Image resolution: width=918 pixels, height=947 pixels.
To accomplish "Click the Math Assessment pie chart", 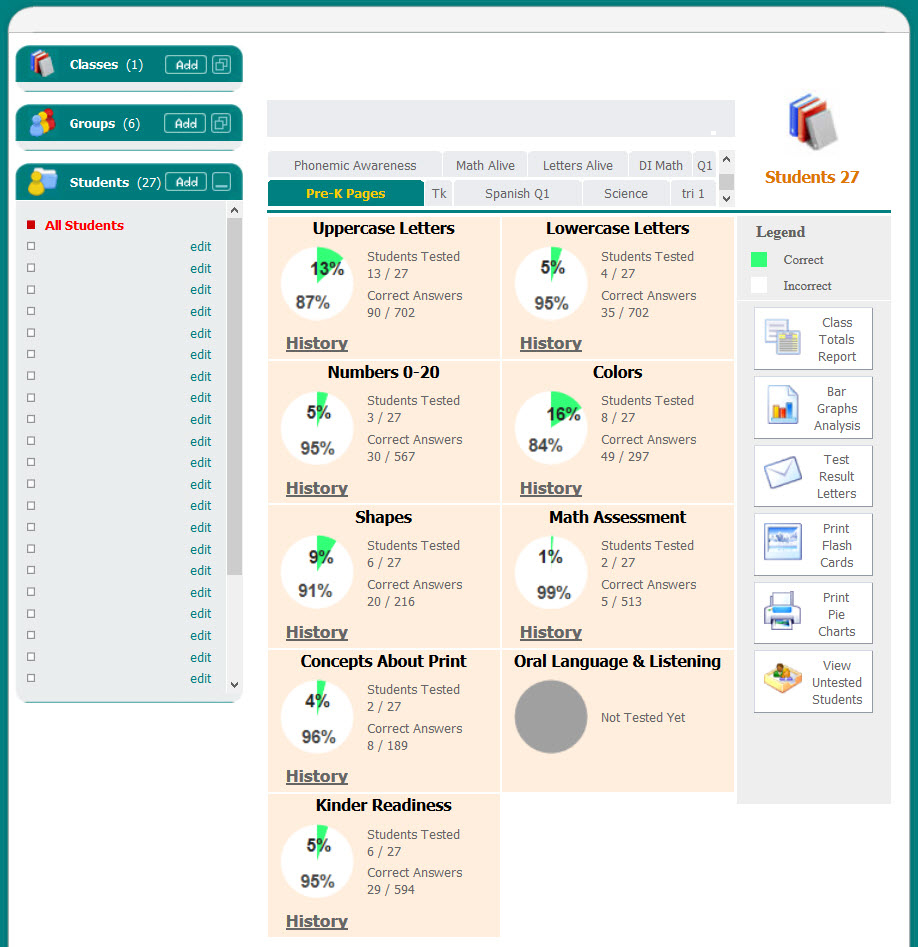I will pos(551,572).
